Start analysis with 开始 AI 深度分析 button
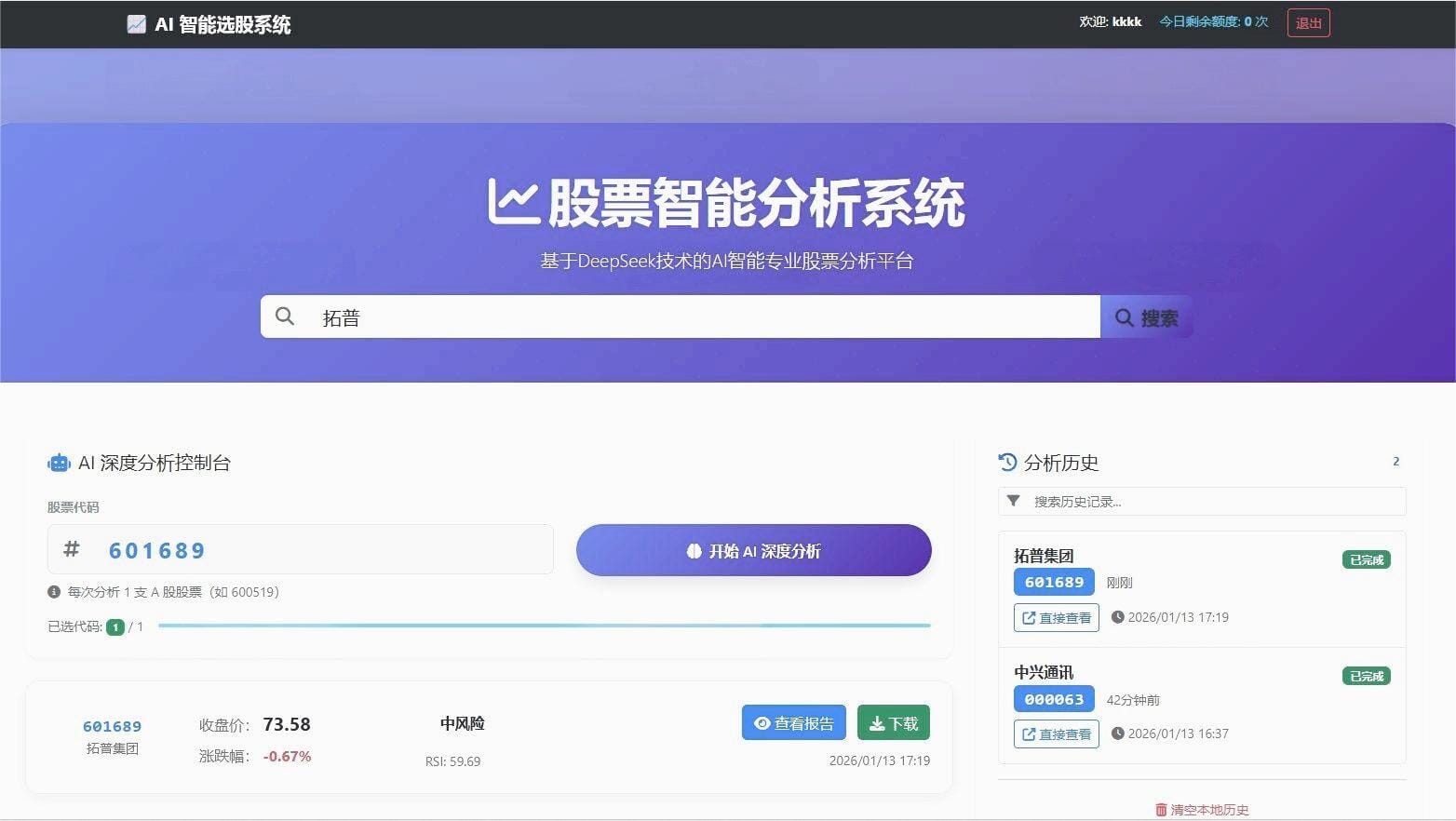 tap(753, 550)
